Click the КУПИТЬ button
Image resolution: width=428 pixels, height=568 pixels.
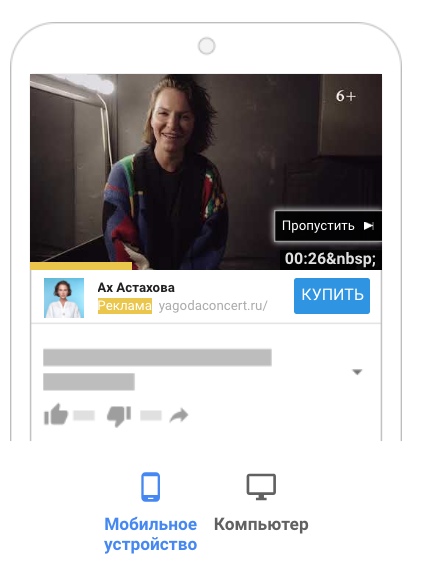click(x=332, y=296)
